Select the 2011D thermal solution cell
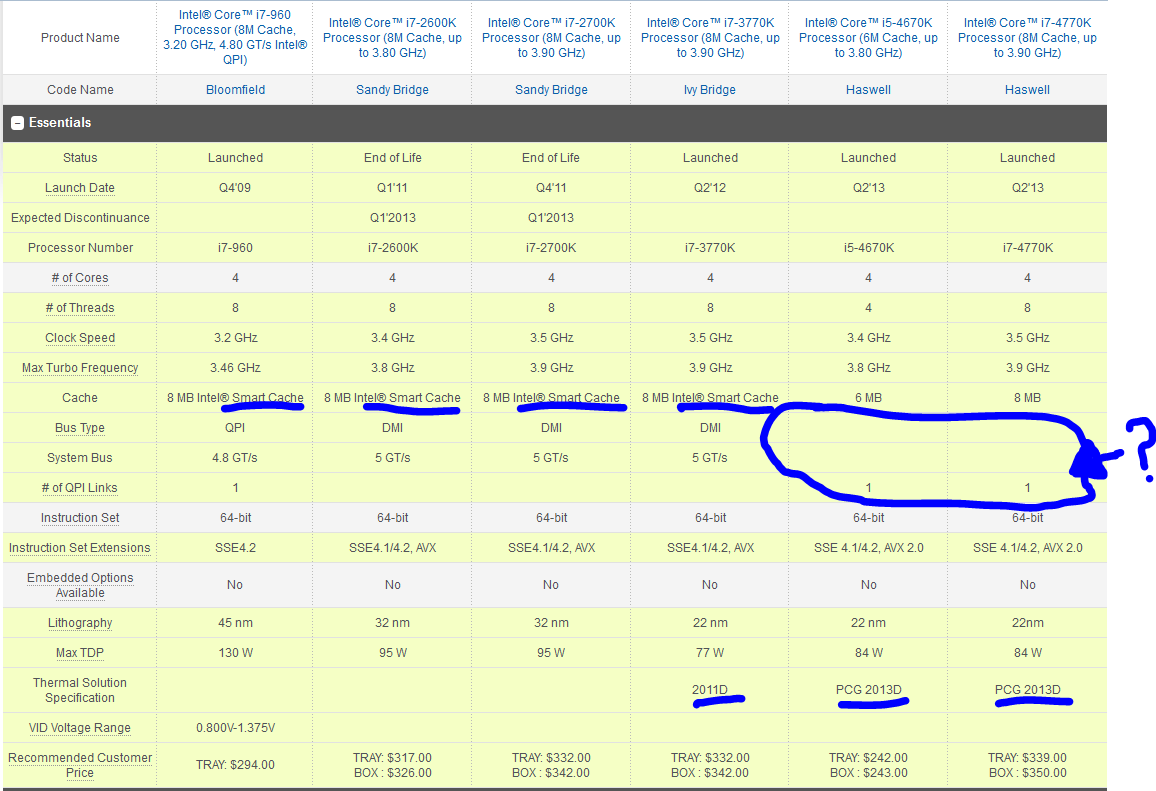 (710, 690)
